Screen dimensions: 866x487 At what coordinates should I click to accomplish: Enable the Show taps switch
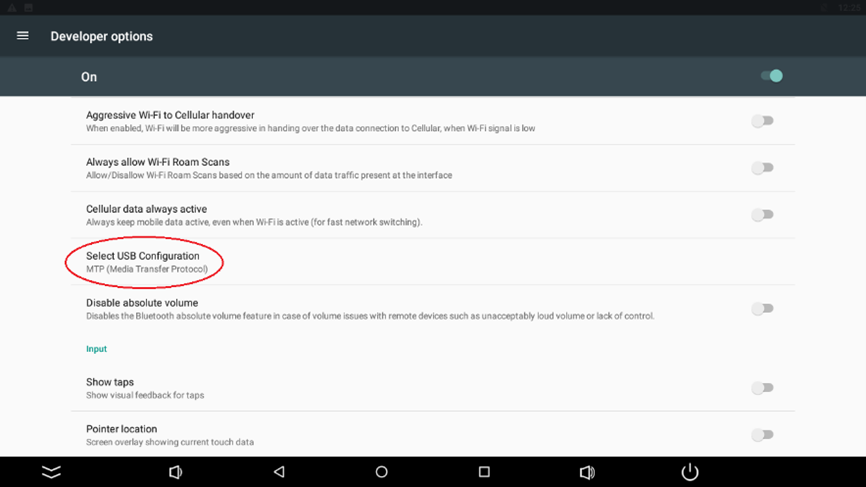pyautogui.click(x=762, y=388)
